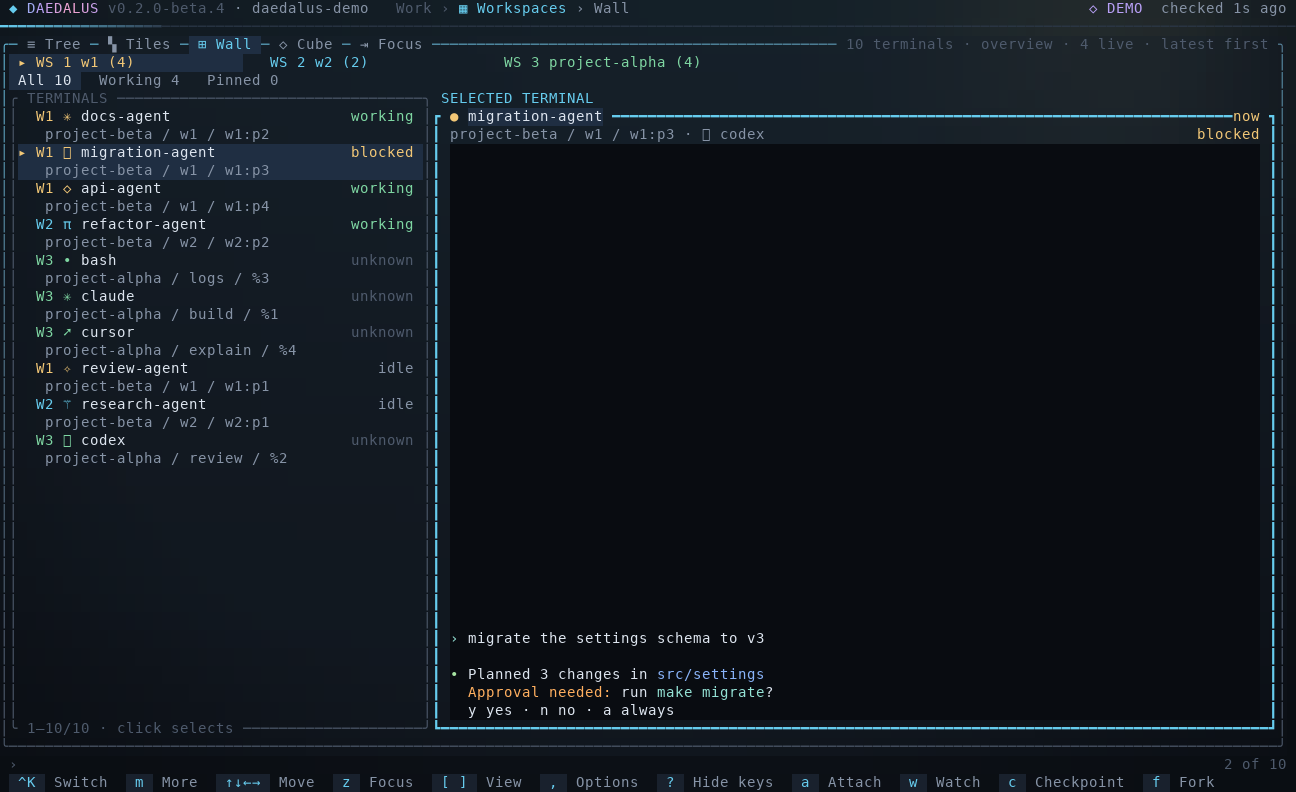1296x792 pixels.
Task: Click the a Attach shortcut
Action: pos(837,782)
